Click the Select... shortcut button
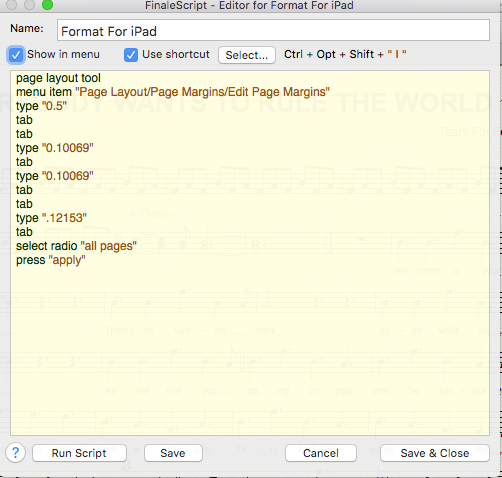 coord(247,55)
